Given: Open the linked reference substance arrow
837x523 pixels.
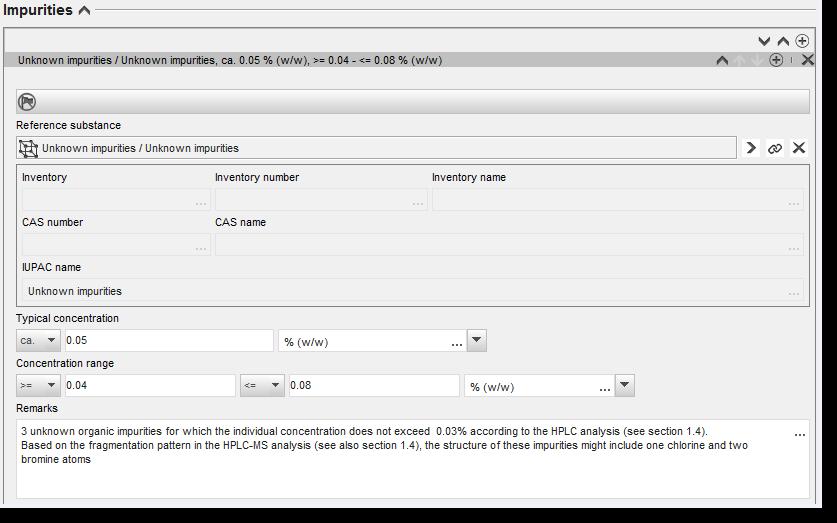Looking at the screenshot, I should point(751,148).
